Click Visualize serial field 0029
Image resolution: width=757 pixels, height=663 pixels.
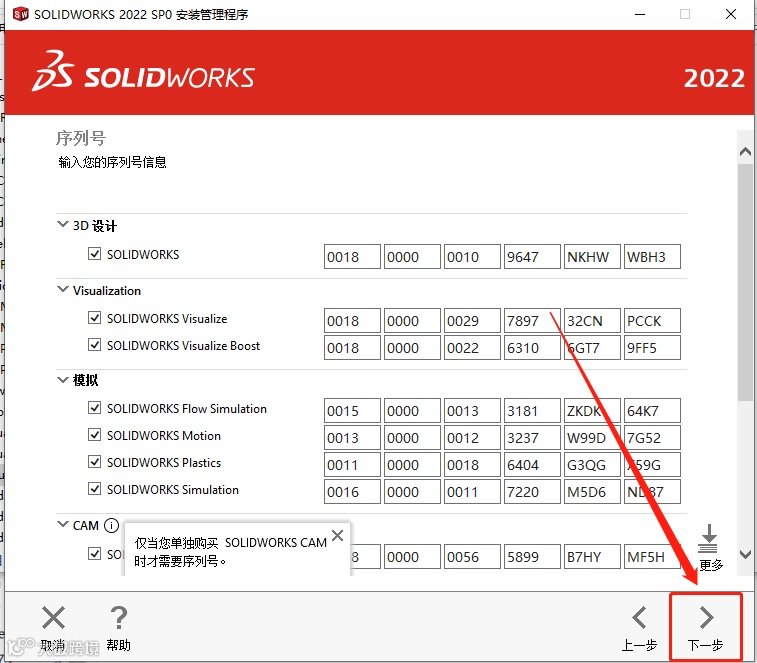pos(472,321)
